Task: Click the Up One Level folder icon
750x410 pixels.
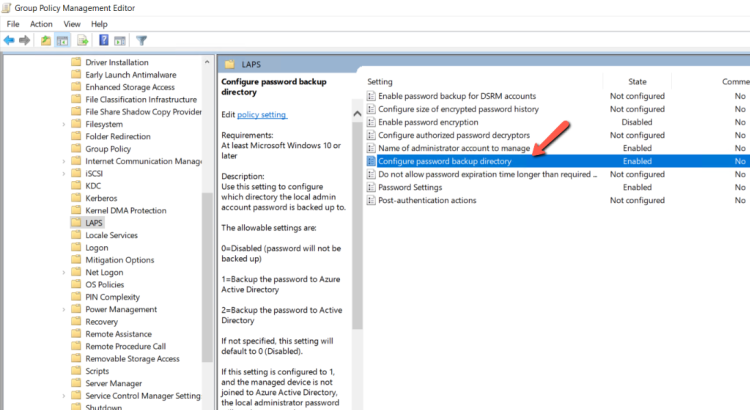Action: pos(46,41)
